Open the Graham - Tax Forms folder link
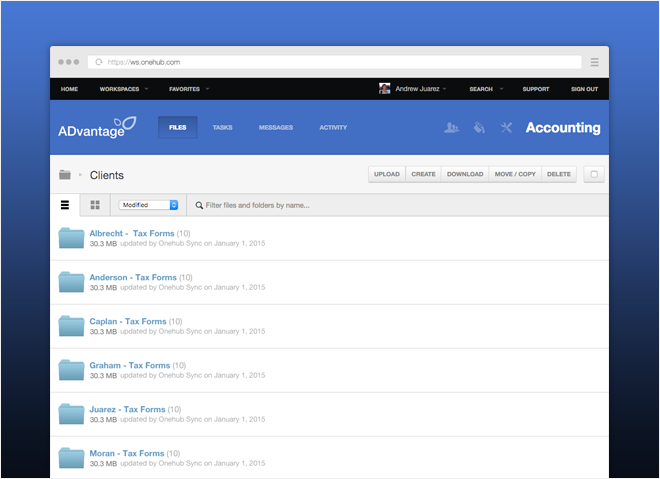660x479 pixels. tap(130, 365)
